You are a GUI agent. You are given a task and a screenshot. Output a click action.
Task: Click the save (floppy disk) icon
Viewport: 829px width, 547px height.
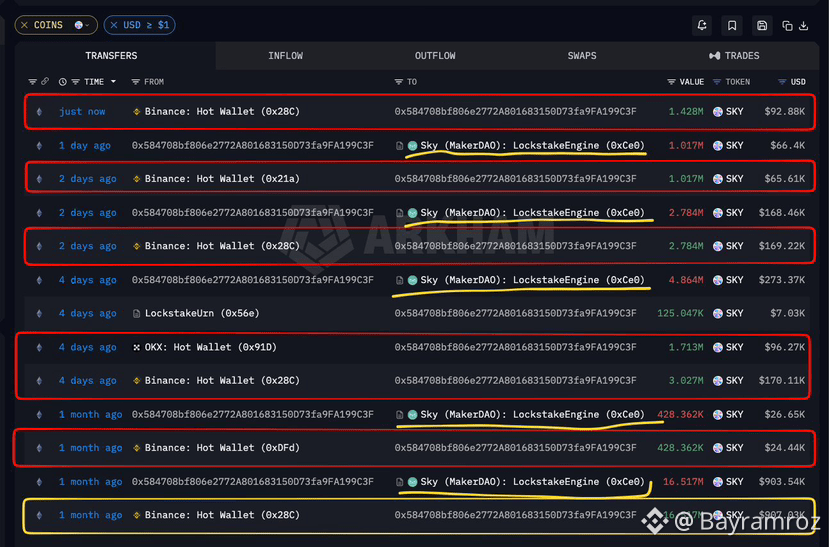[762, 25]
